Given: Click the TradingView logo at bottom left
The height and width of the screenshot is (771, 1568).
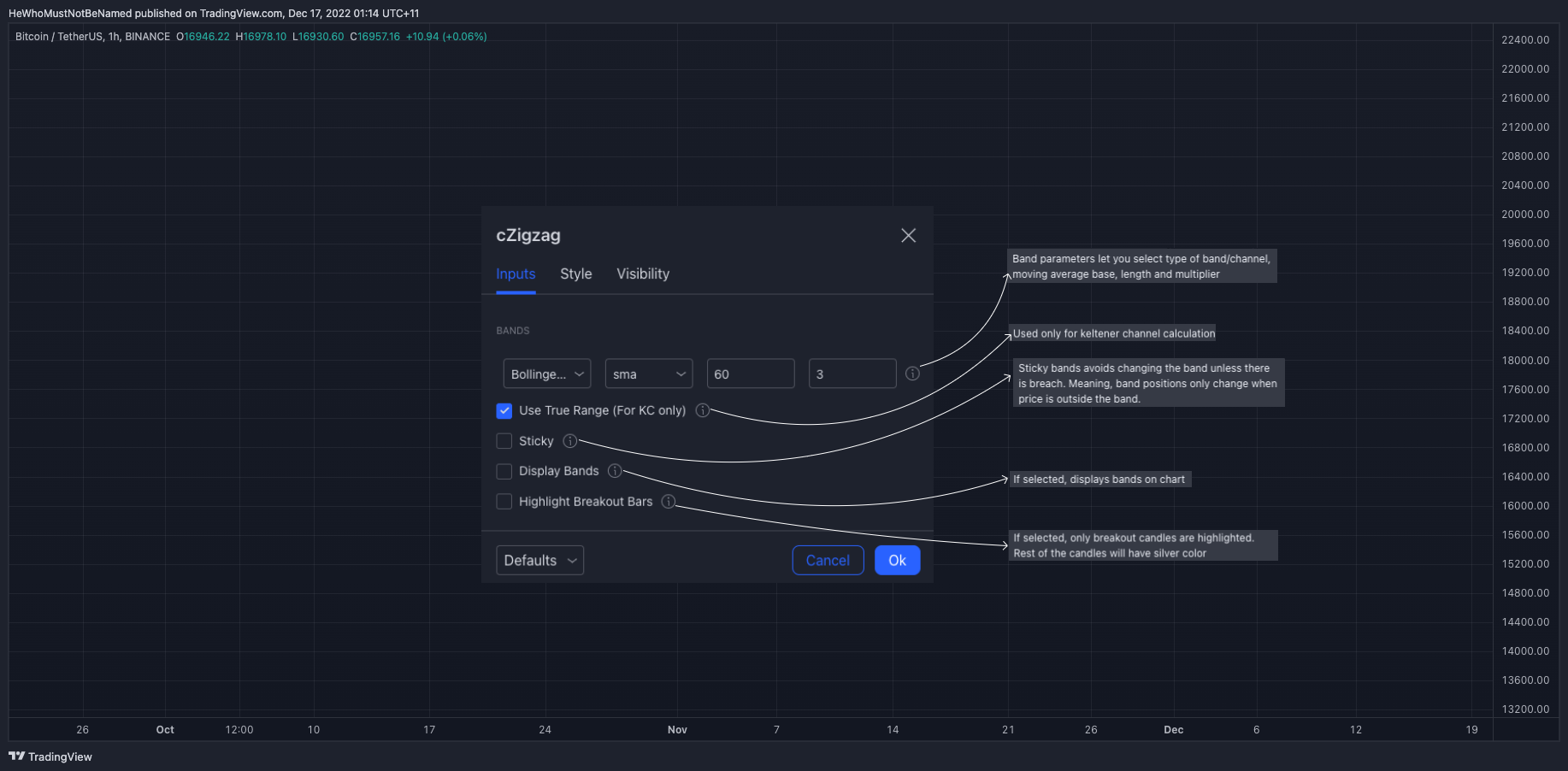Looking at the screenshot, I should [50, 756].
